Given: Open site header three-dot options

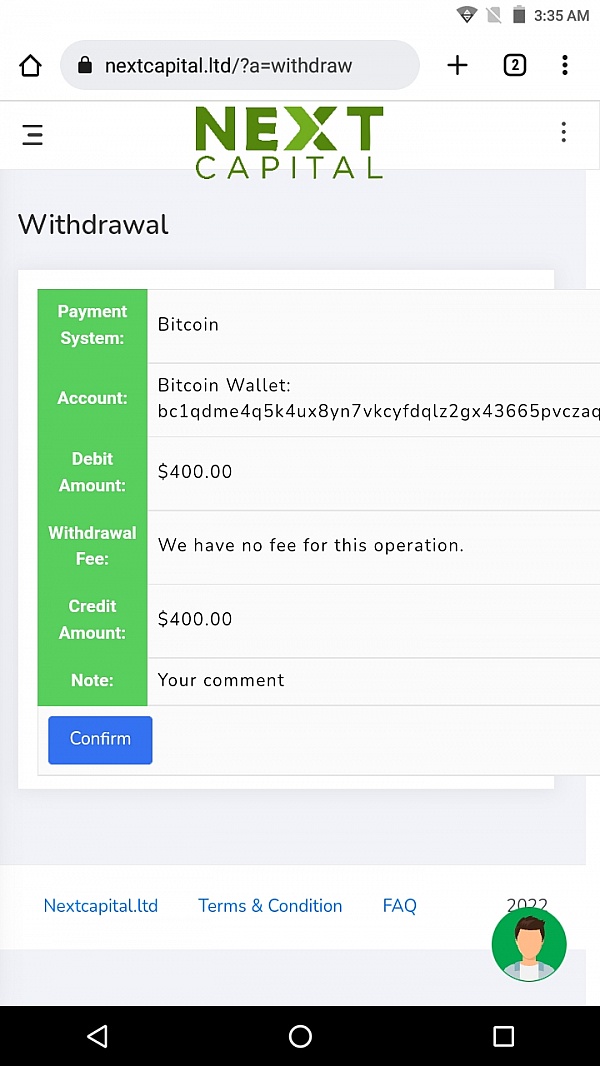Looking at the screenshot, I should 563,132.
